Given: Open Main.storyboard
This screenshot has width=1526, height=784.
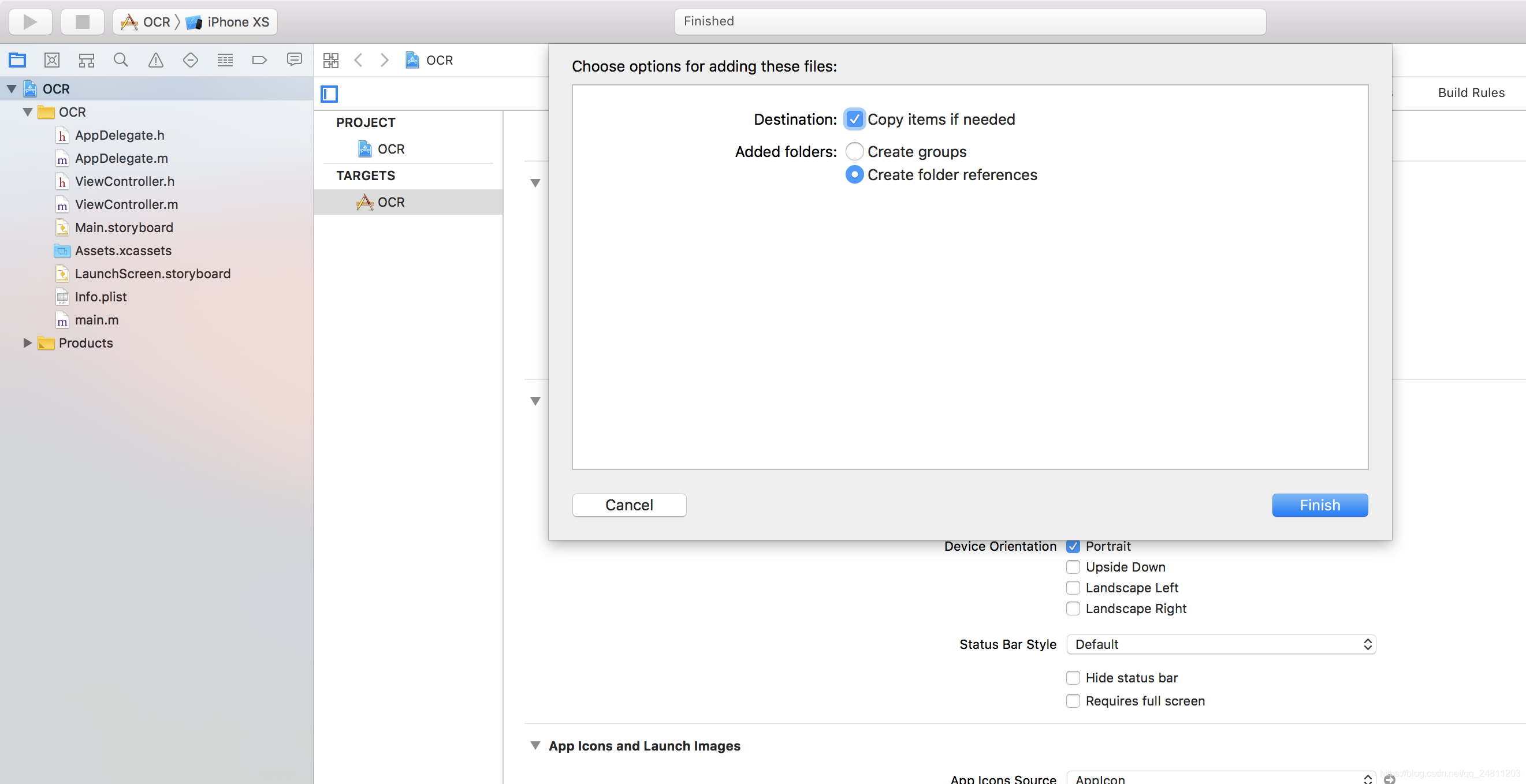Looking at the screenshot, I should click(123, 227).
